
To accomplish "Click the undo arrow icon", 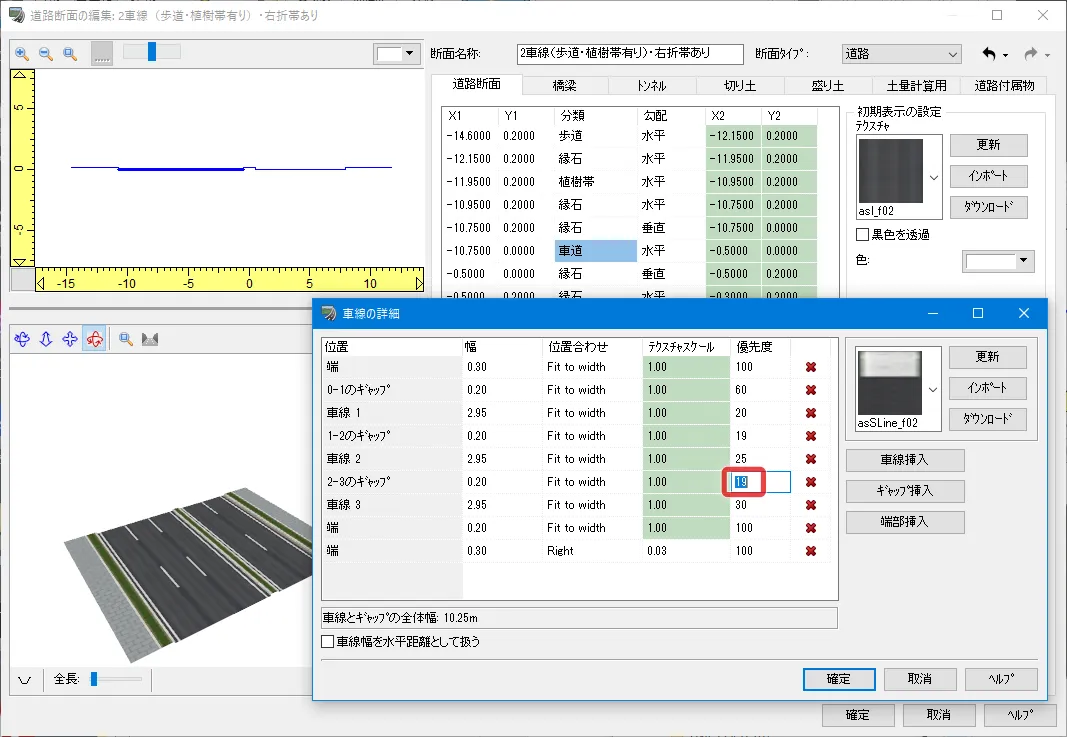I will point(989,53).
